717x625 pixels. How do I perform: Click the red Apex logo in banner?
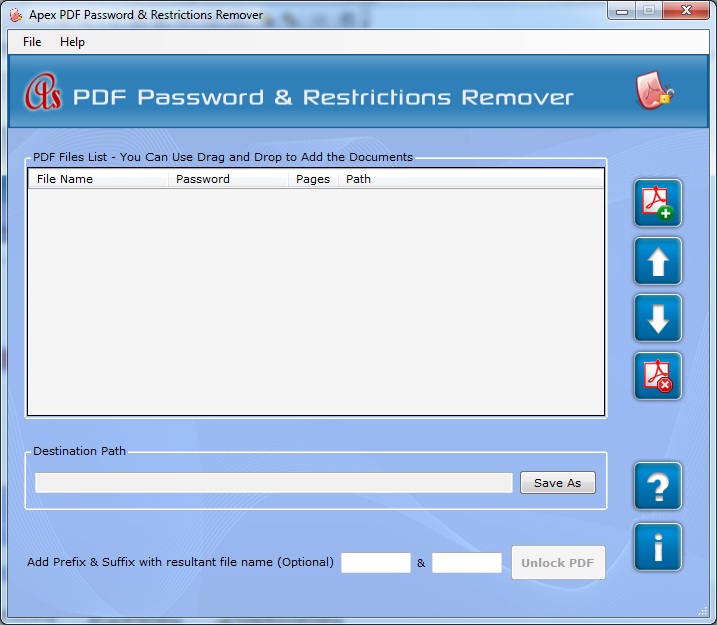click(x=43, y=93)
